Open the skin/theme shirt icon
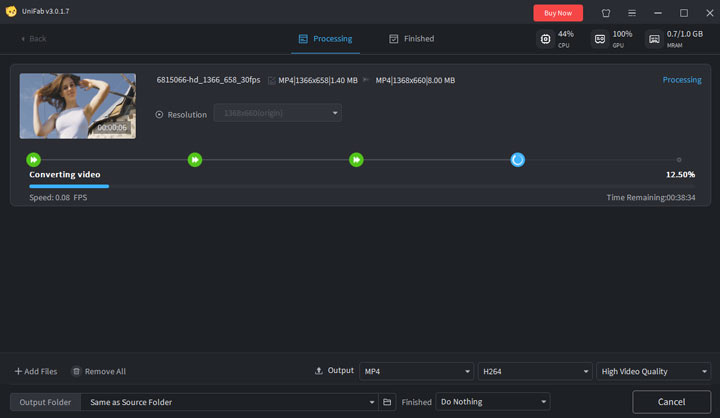Viewport: 720px width, 418px height. tap(605, 13)
